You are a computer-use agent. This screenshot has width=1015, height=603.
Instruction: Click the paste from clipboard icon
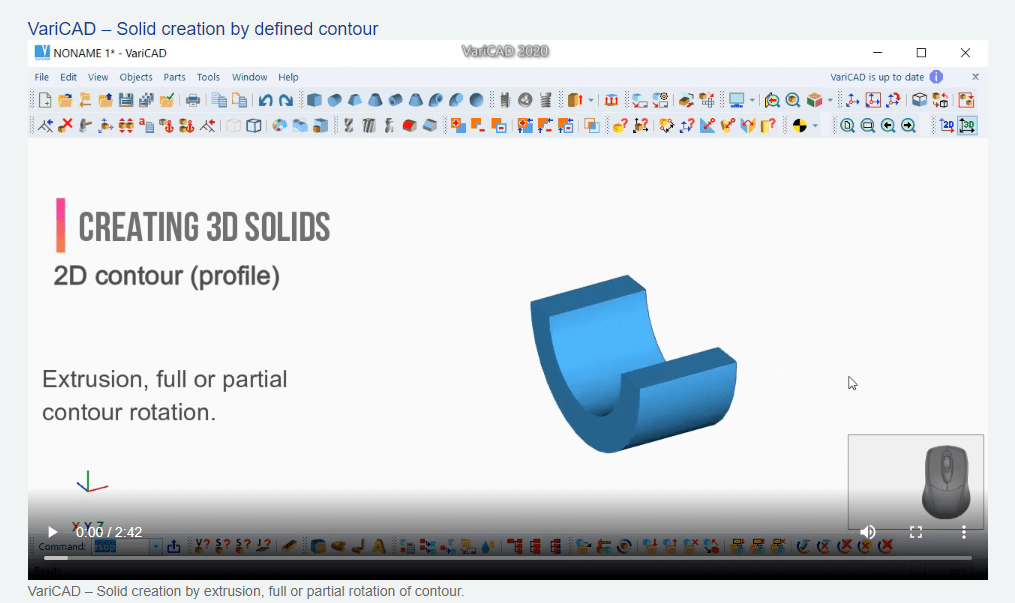[240, 100]
